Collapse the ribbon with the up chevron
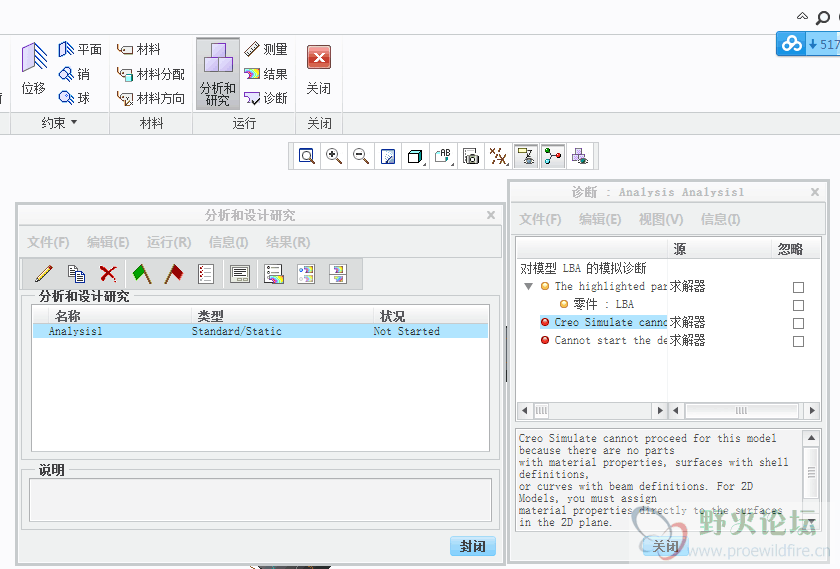The height and width of the screenshot is (569, 840). pyautogui.click(x=802, y=16)
